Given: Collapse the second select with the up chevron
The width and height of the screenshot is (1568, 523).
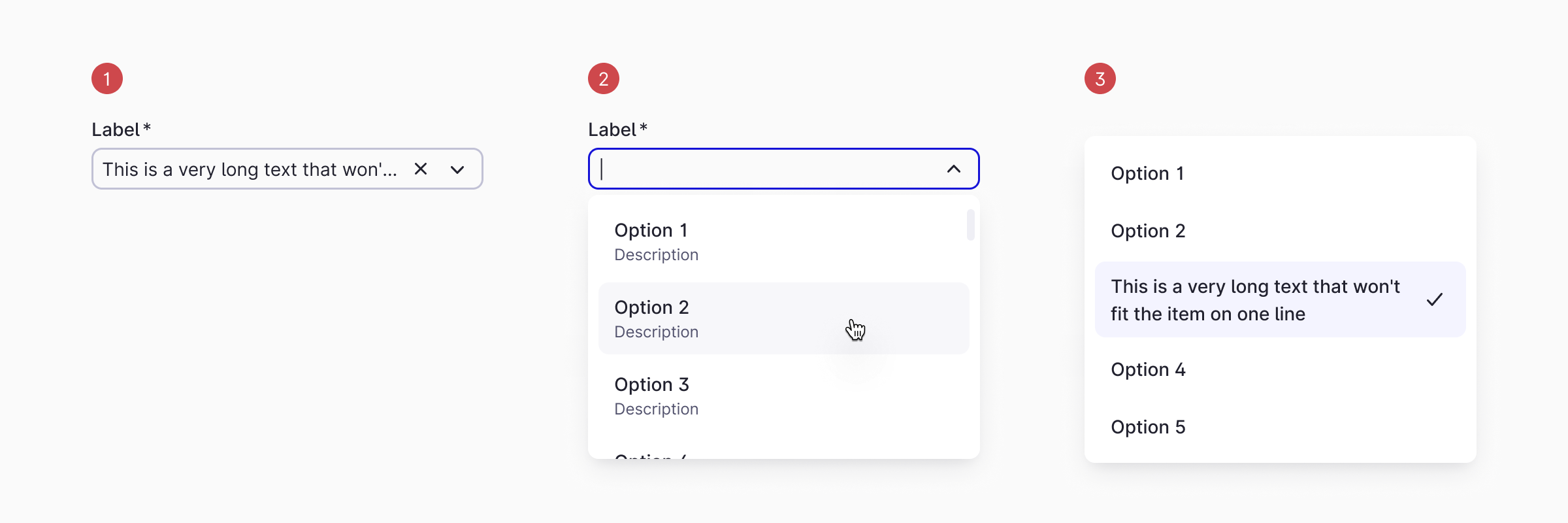Looking at the screenshot, I should click(x=954, y=169).
